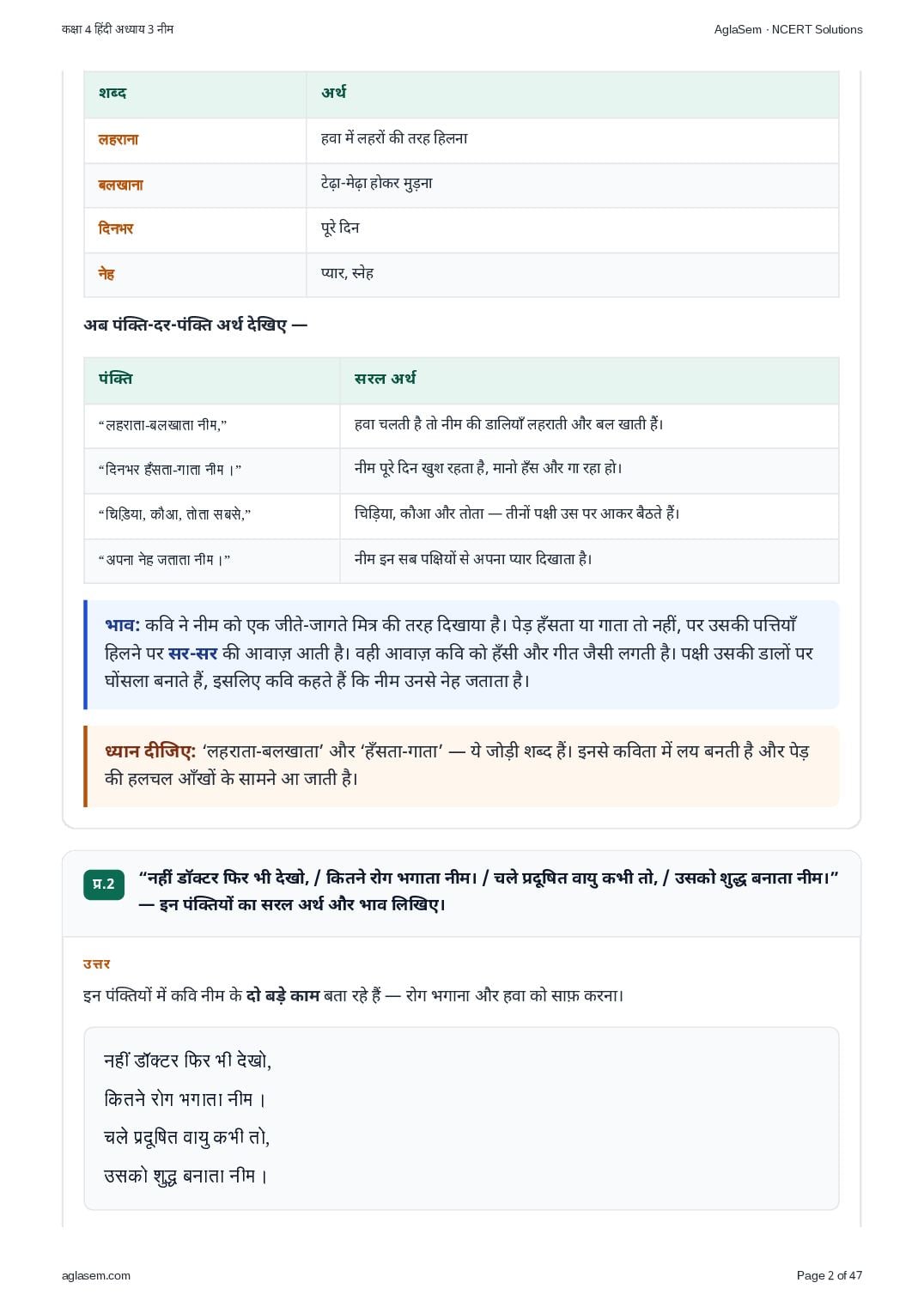Viewport: 924px width, 1307px height.
Task: Select the अर्थ column header
Action: pyautogui.click(x=334, y=93)
